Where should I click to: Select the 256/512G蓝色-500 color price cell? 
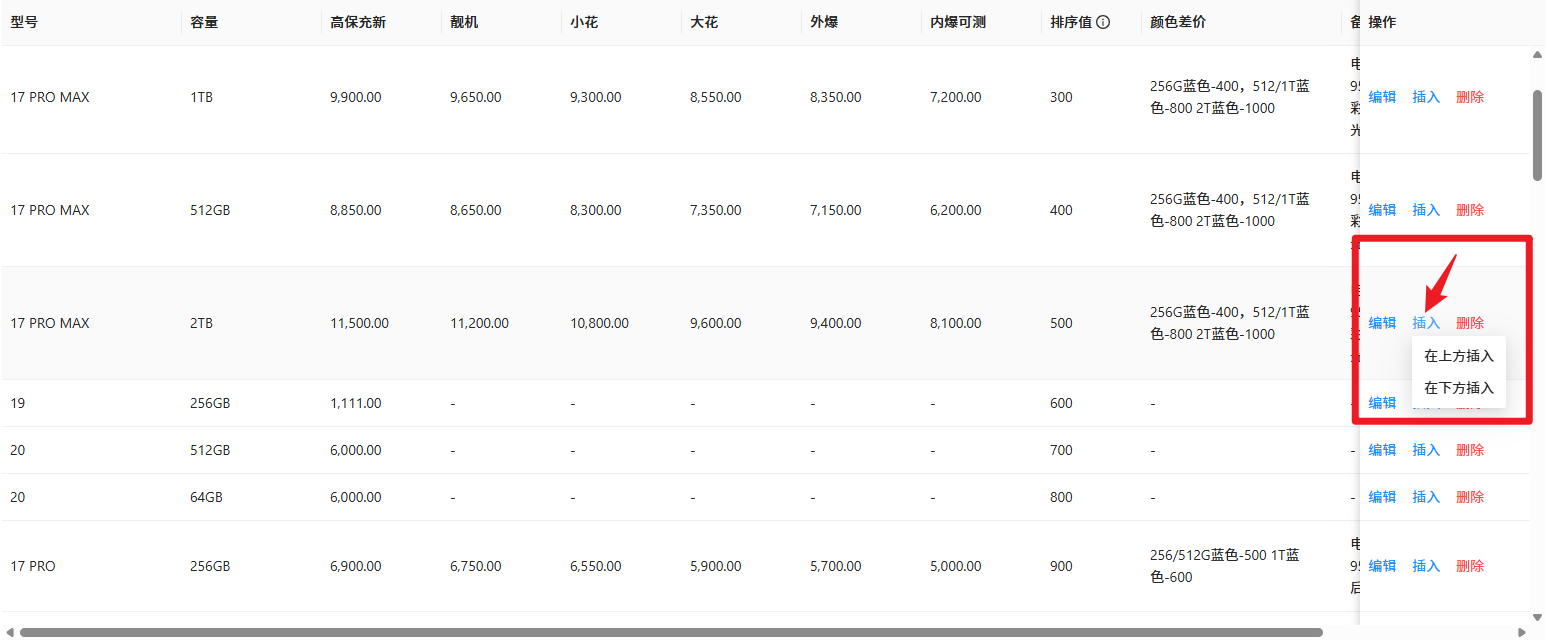point(1225,566)
